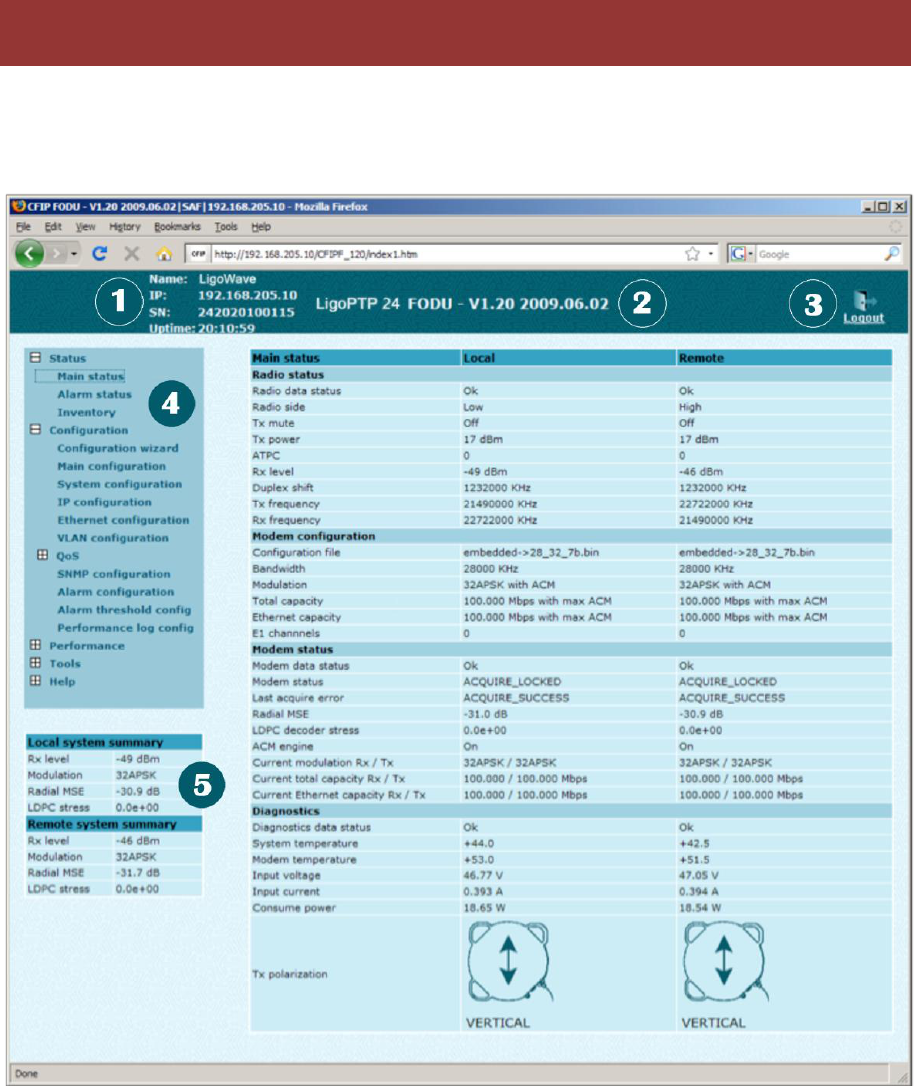This screenshot has height=1086, width=914.
Task: Open the View menu
Action: (x=85, y=226)
